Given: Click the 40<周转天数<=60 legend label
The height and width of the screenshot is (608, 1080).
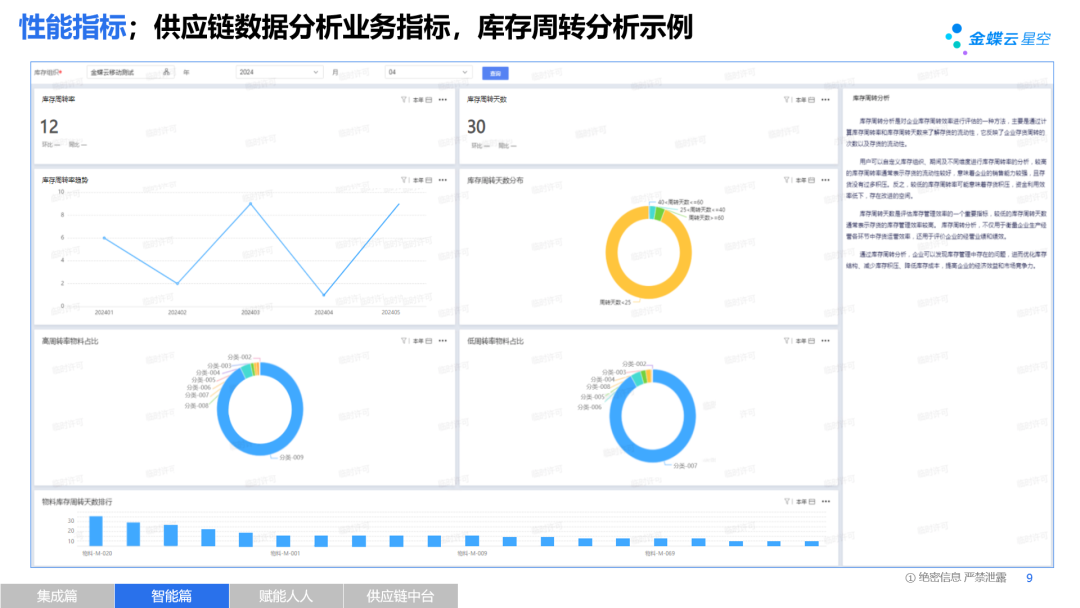Looking at the screenshot, I should 680,202.
